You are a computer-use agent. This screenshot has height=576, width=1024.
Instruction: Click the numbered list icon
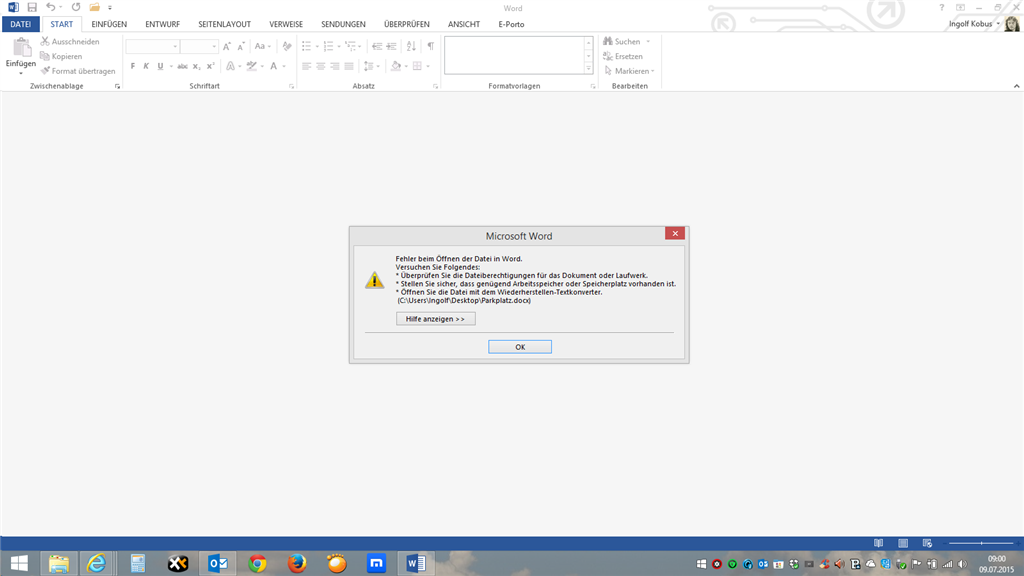pyautogui.click(x=328, y=46)
